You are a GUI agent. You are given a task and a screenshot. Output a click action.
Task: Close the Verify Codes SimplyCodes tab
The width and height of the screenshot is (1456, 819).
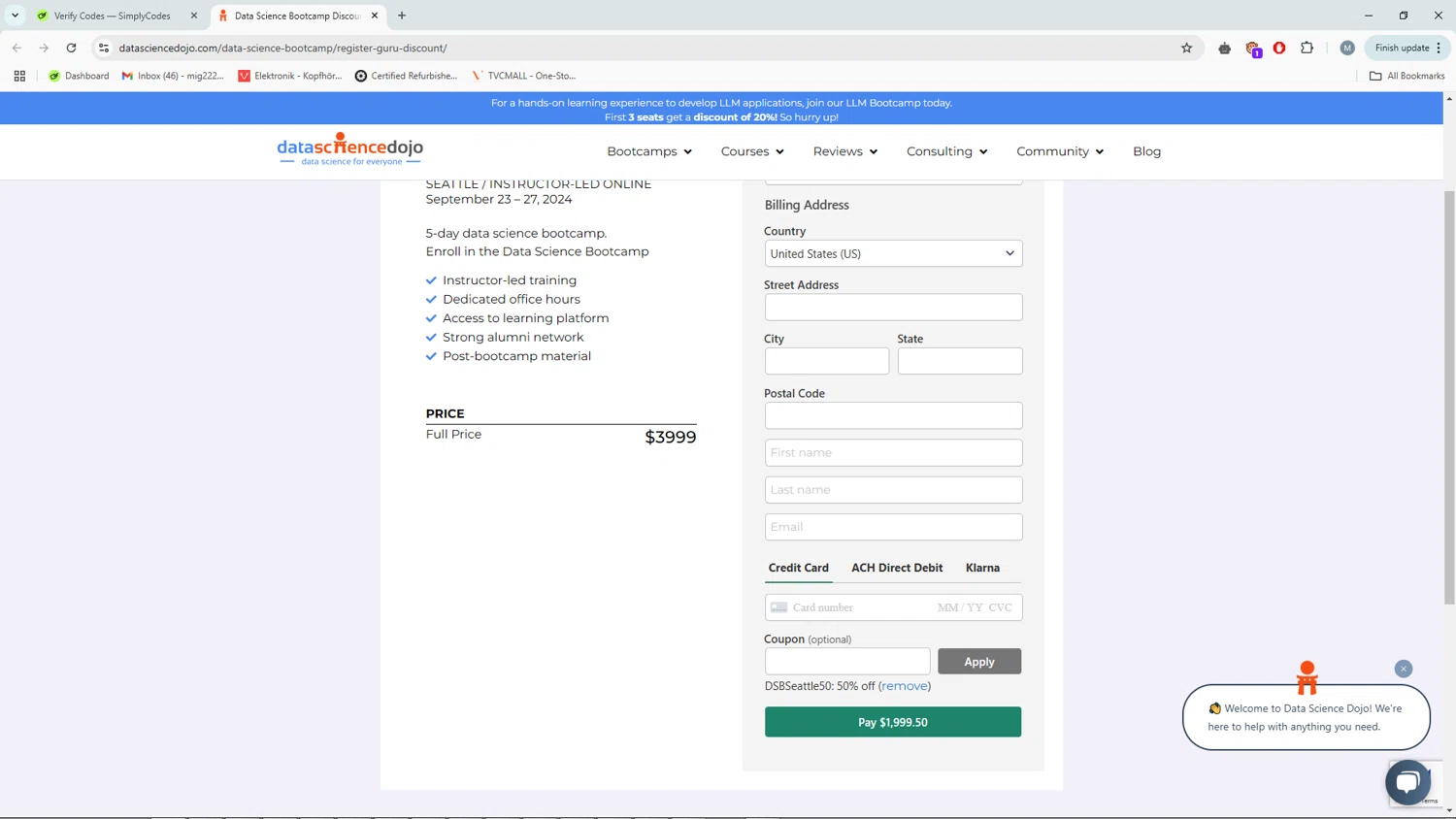pos(194,16)
